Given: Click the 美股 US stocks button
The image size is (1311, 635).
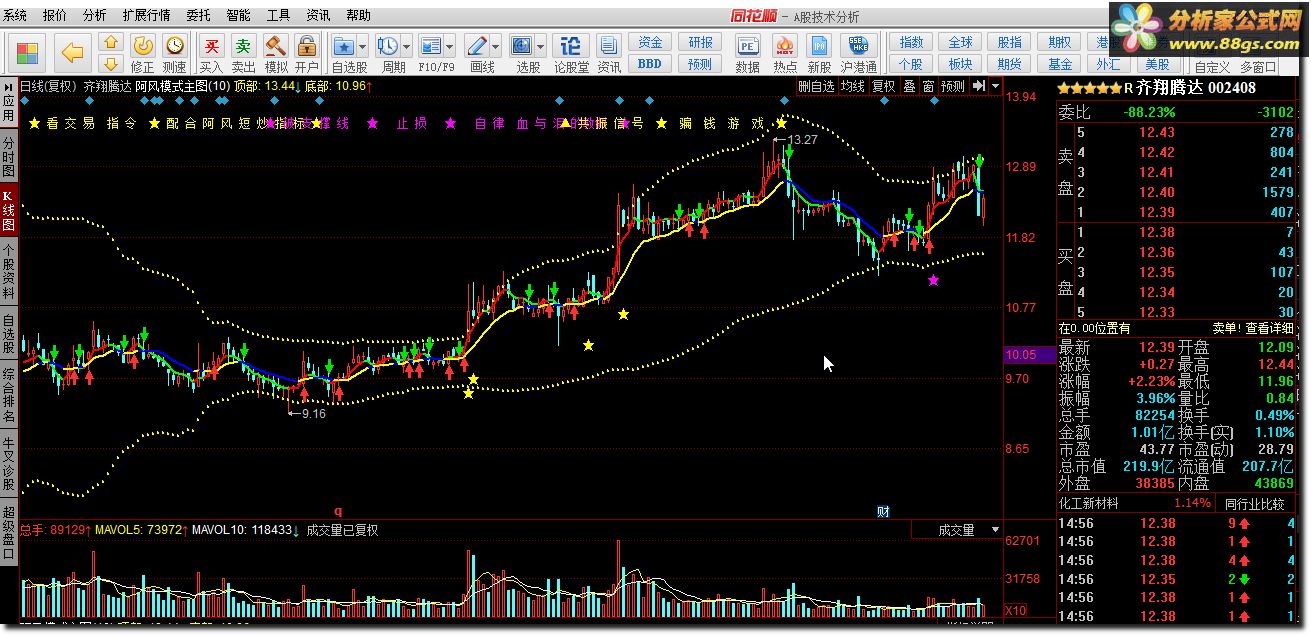Looking at the screenshot, I should [x=1159, y=64].
